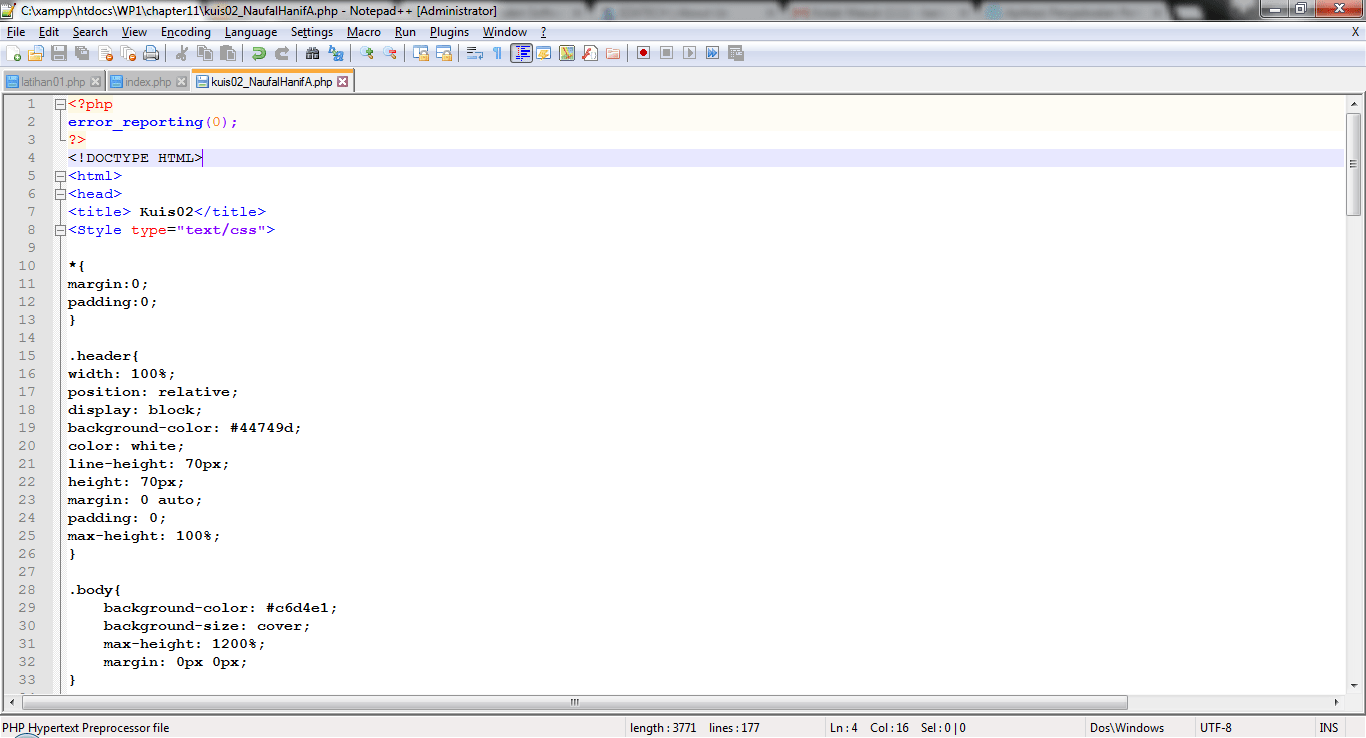Screen dimensions: 1366x738
Task: Click the Stop Recording macro icon
Action: 667,53
